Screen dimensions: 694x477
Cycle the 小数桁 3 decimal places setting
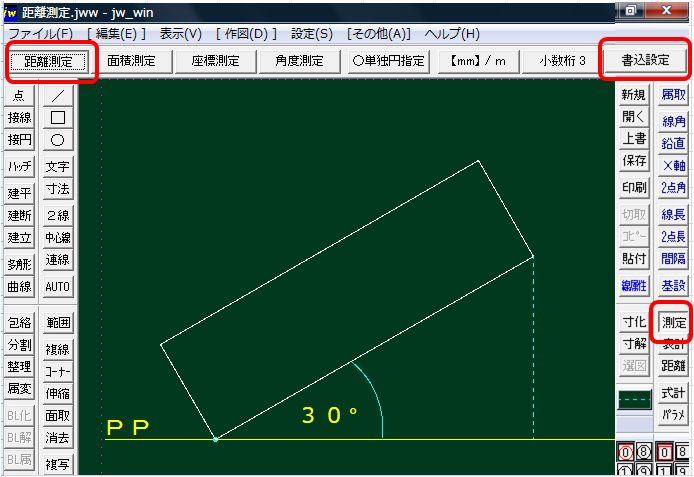[562, 61]
